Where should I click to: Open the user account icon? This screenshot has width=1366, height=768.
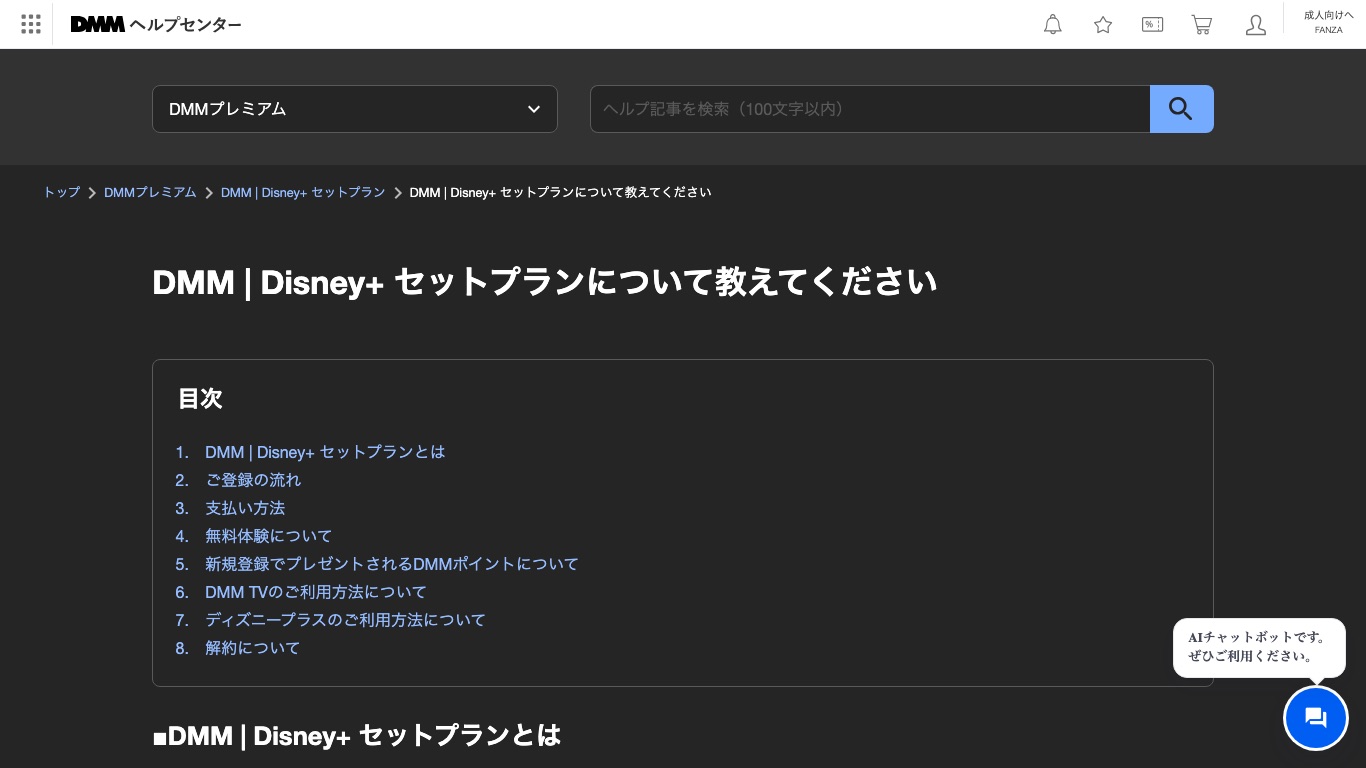(1256, 24)
